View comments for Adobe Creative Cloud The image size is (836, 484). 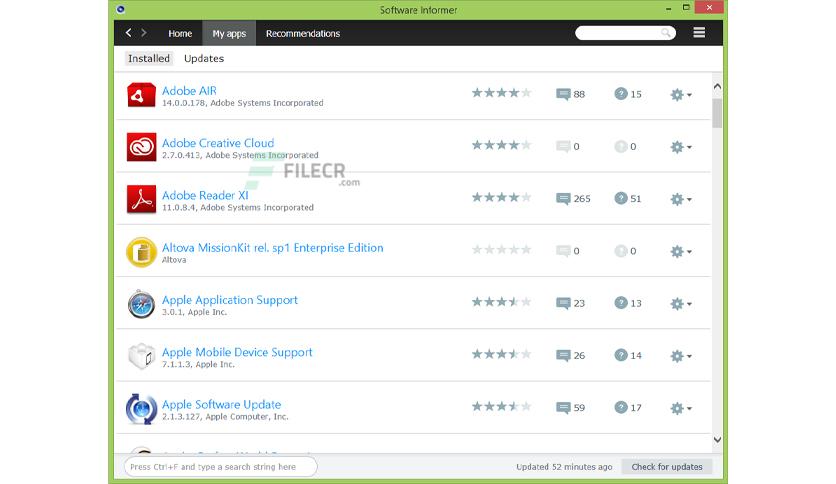tap(567, 147)
